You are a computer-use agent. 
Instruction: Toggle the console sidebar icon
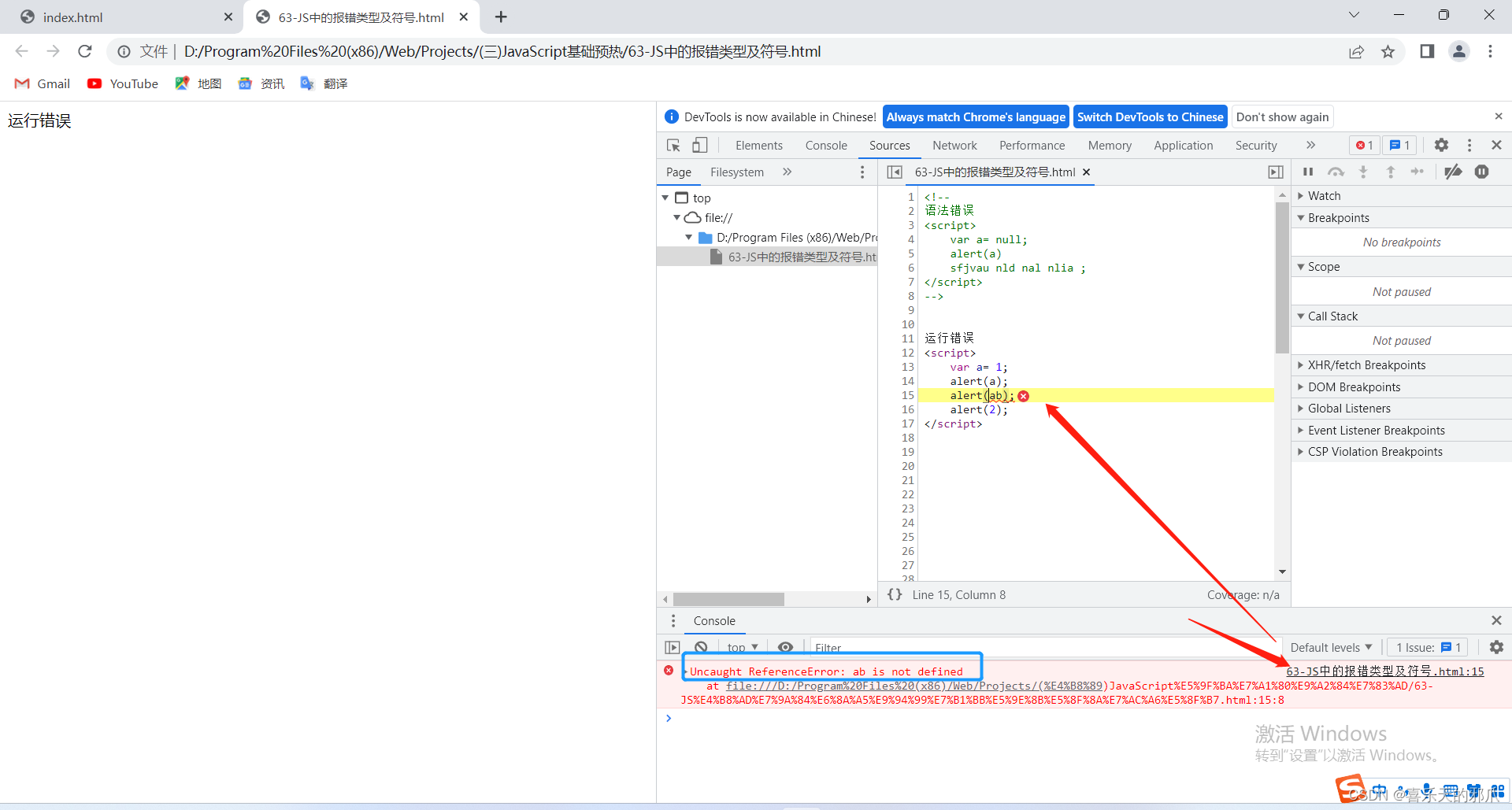(x=672, y=648)
